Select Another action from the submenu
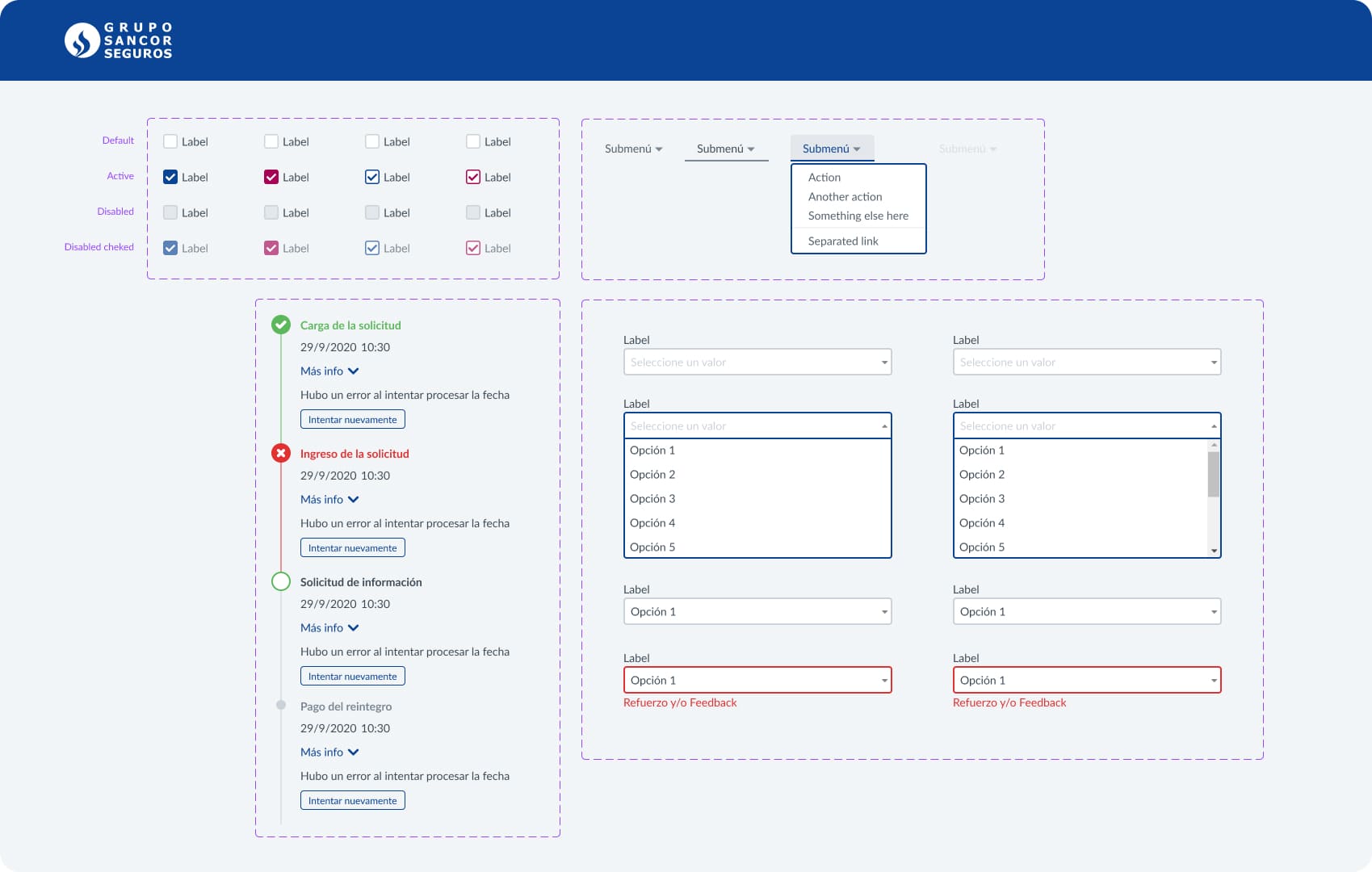 [x=845, y=196]
